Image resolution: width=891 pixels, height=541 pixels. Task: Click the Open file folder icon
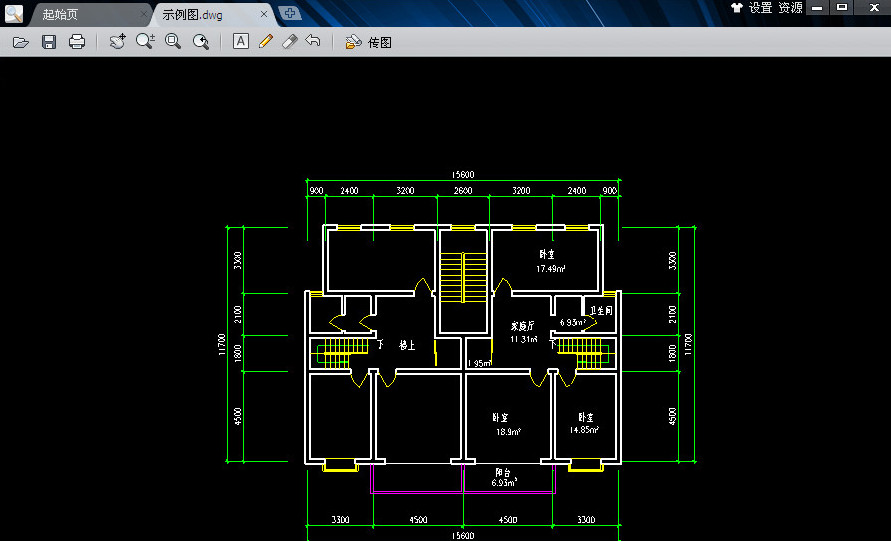pos(20,42)
